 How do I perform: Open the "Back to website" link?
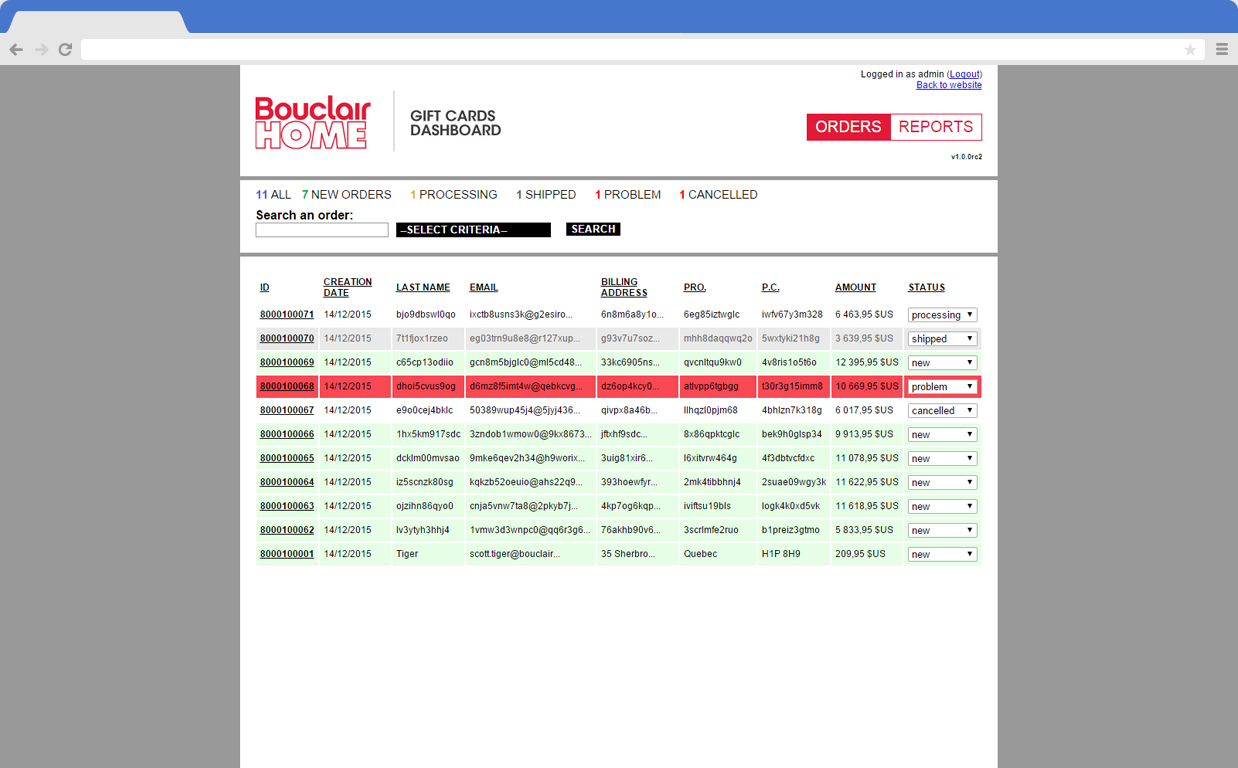(x=948, y=84)
